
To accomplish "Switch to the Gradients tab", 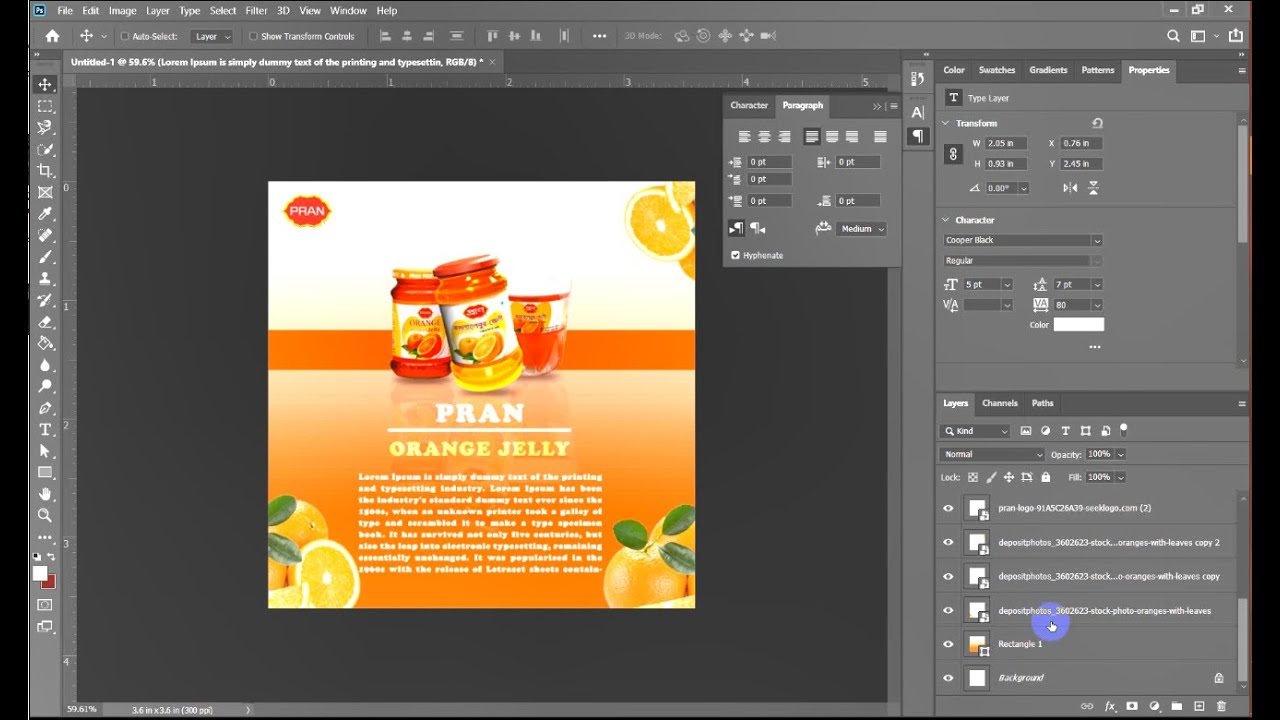I will tap(1048, 70).
